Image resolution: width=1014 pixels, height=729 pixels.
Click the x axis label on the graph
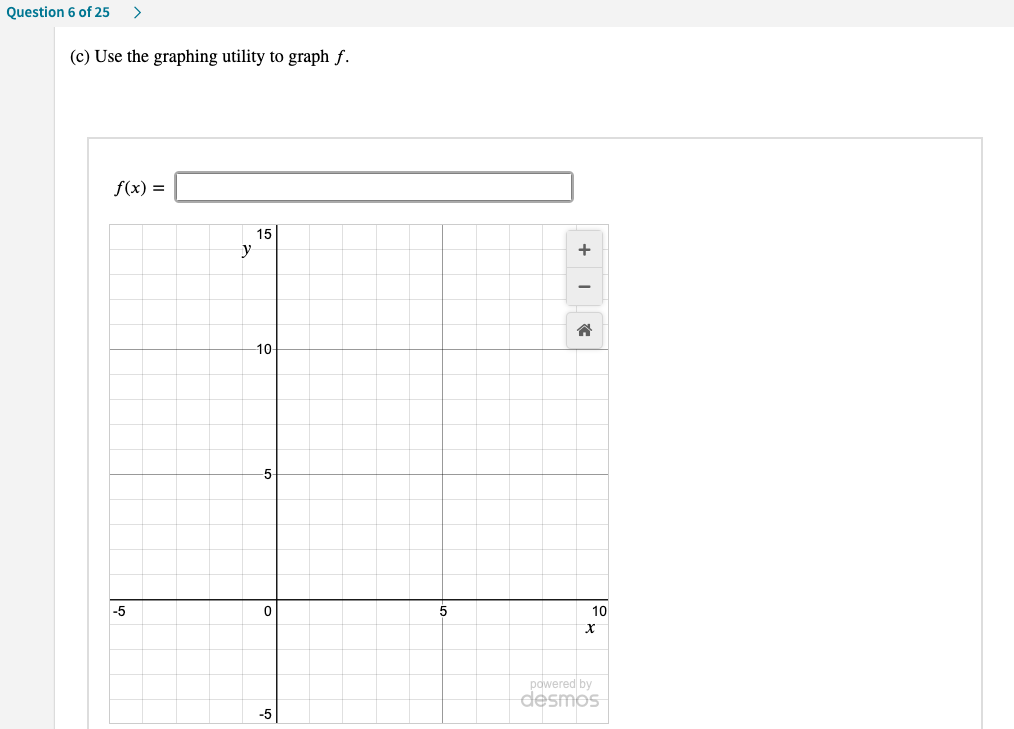click(591, 627)
